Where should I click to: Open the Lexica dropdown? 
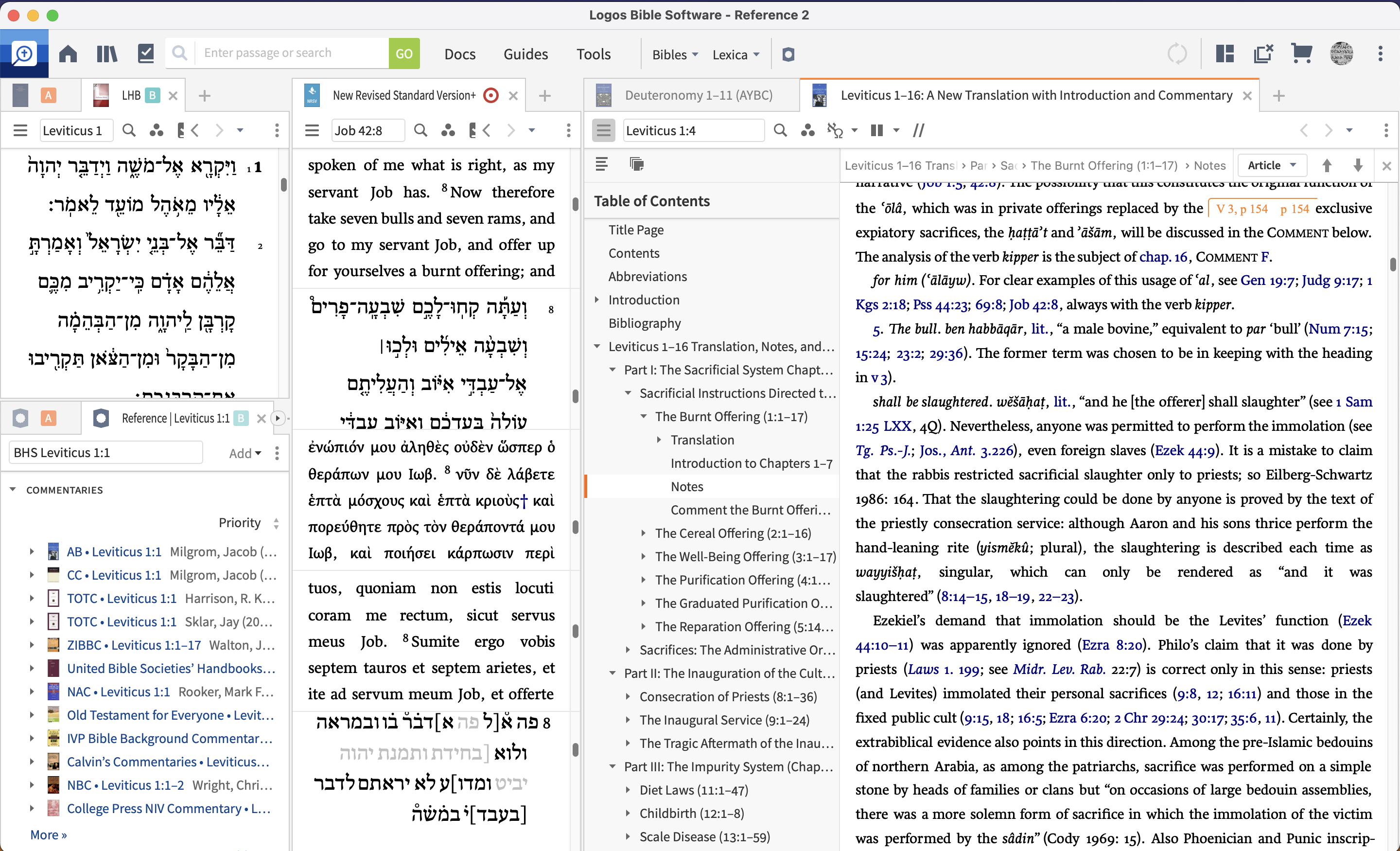tap(736, 54)
